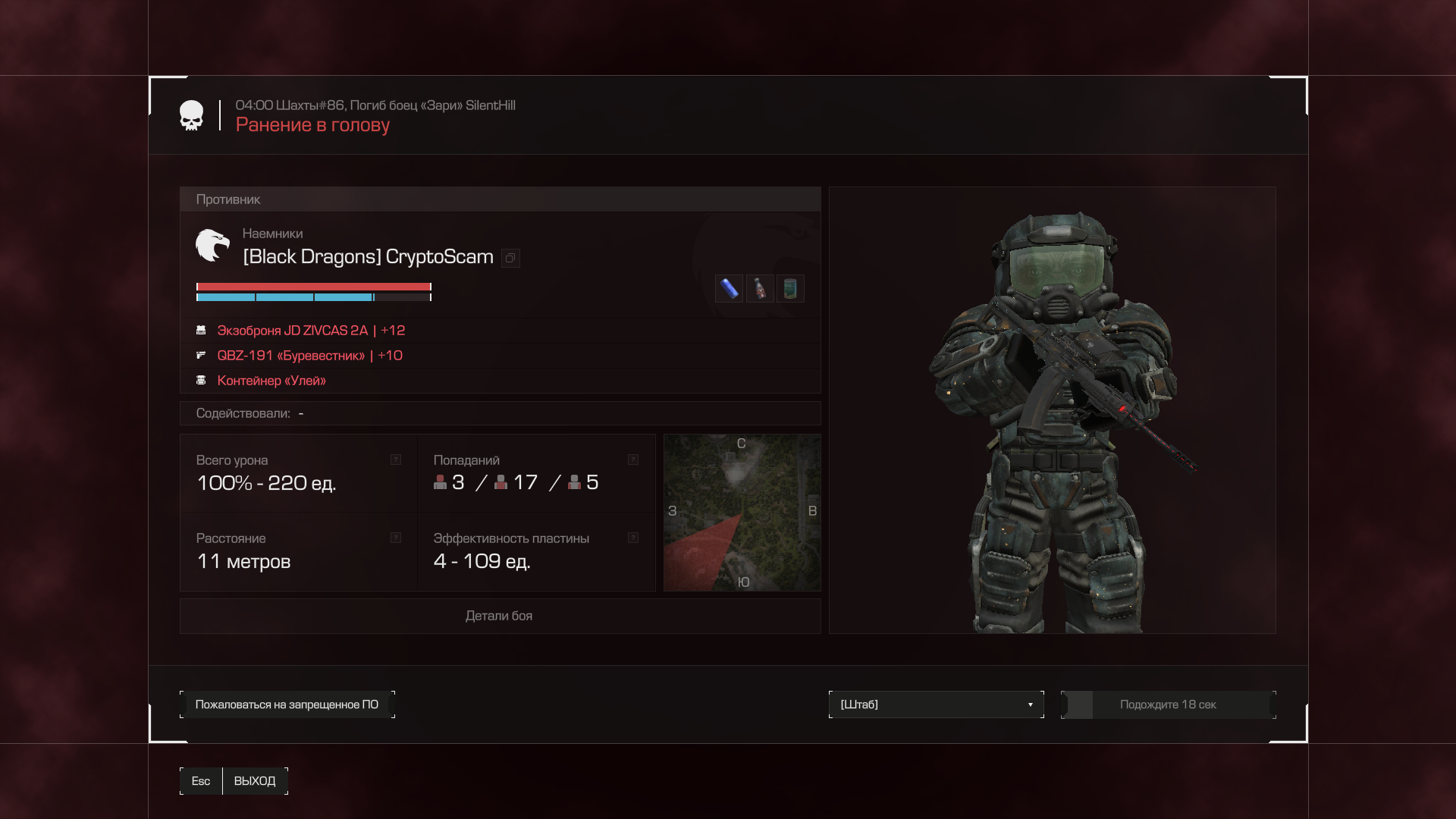
Task: Open the Контейнер «Улей» item link
Action: (271, 381)
